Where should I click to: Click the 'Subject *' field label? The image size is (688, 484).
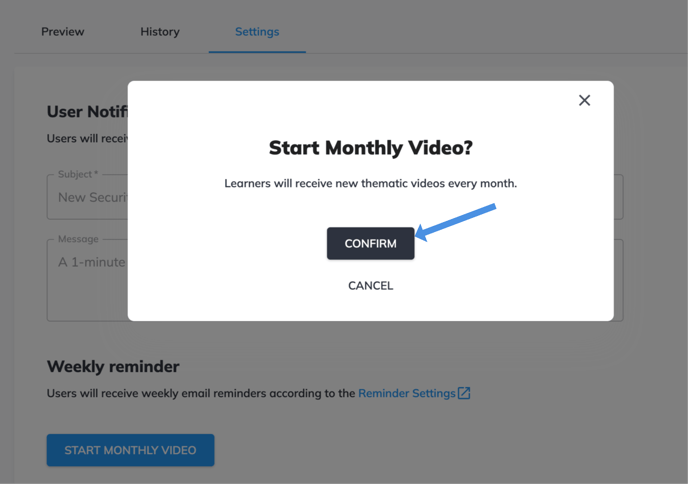point(77,174)
